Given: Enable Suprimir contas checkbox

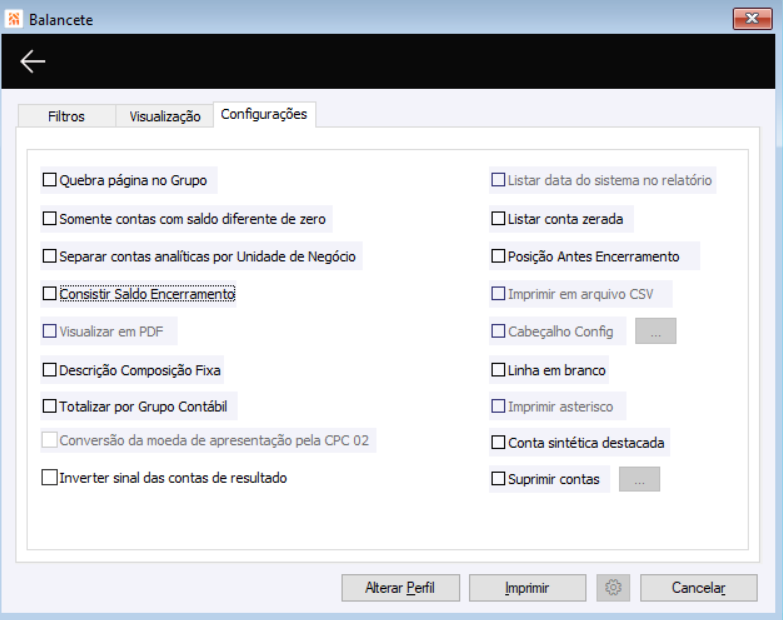Looking at the screenshot, I should [498, 479].
